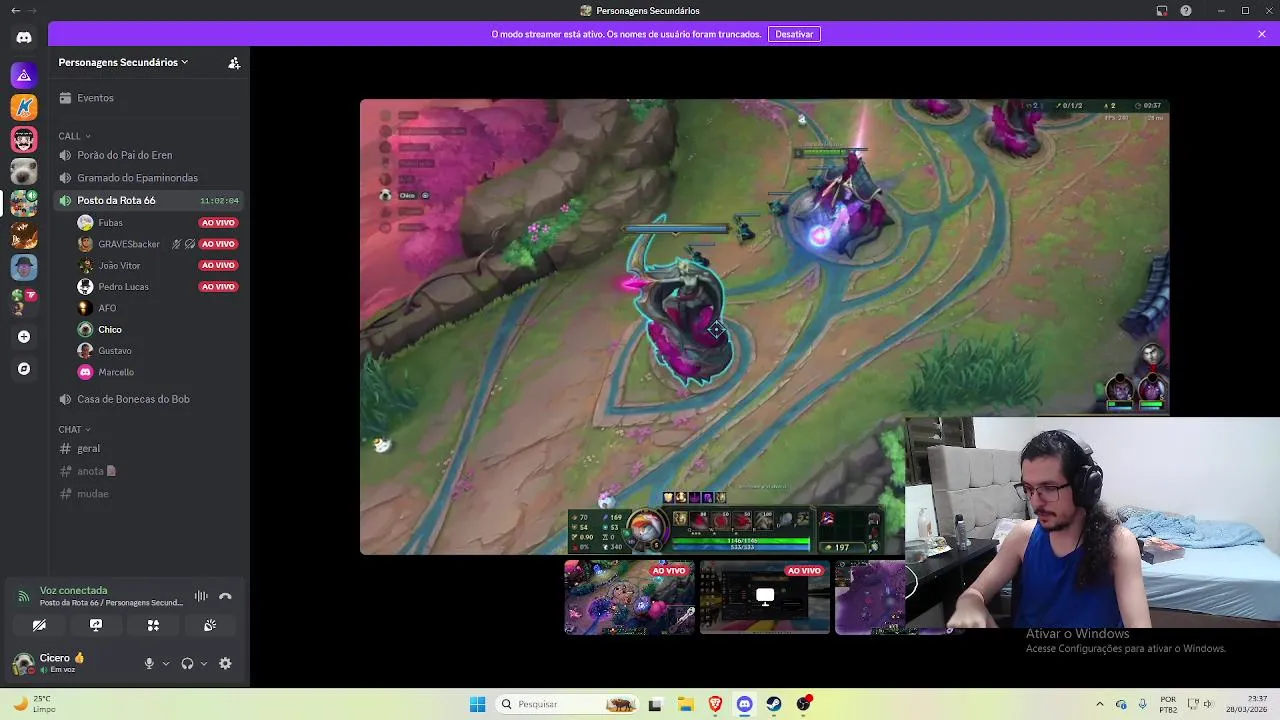Screen dimensions: 1280x720
Task: Watch Pedro Lucas's AO VIVO stream badge
Action: tap(218, 287)
